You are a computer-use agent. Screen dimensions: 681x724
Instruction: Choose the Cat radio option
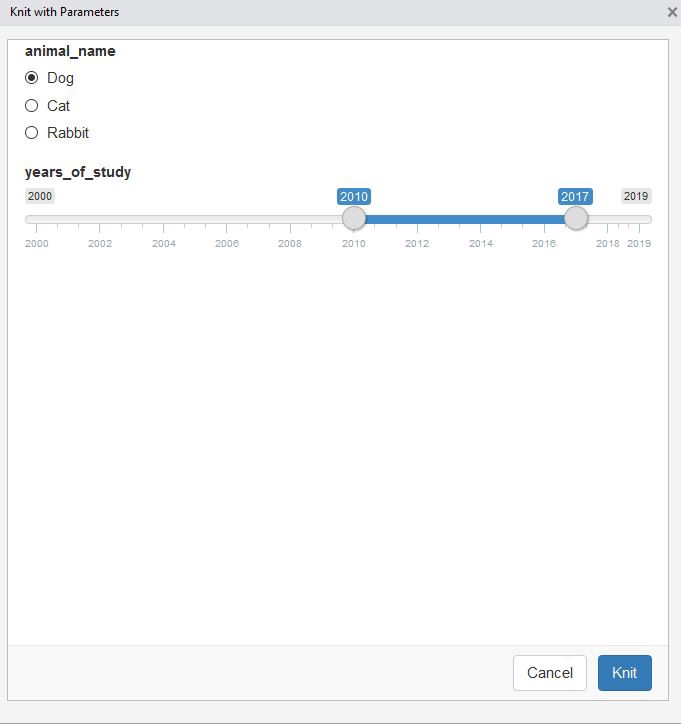(31, 106)
